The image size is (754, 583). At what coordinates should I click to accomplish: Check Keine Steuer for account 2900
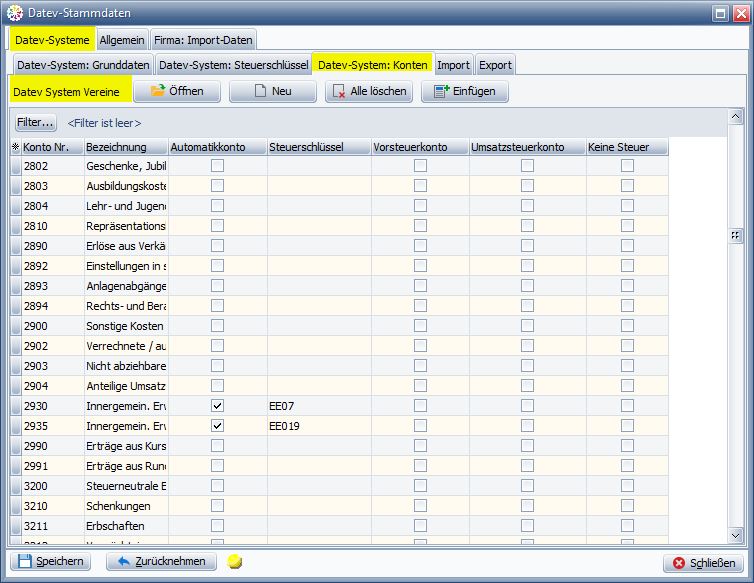[627, 326]
